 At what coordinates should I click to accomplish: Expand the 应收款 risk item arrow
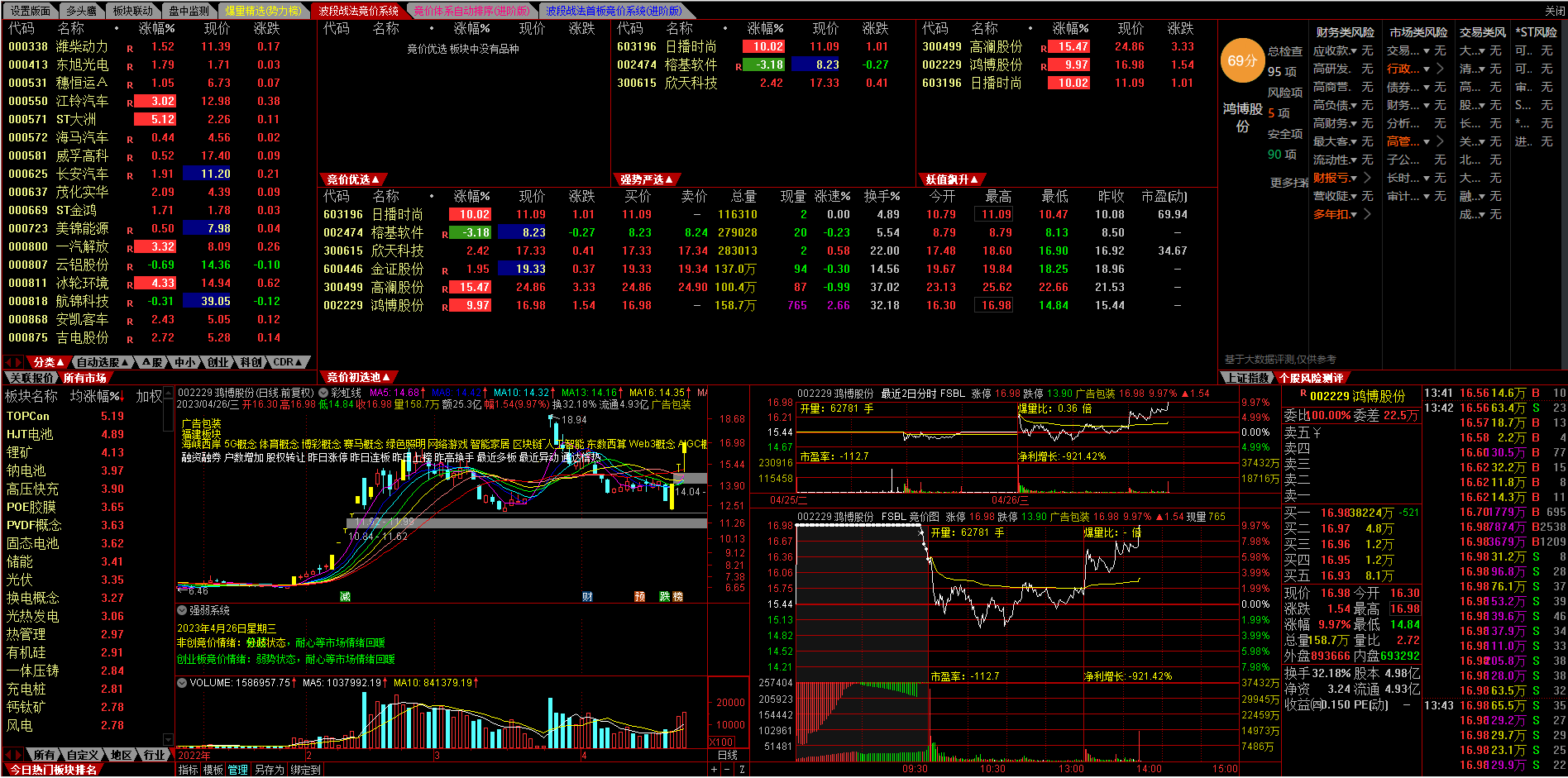pyautogui.click(x=1354, y=51)
